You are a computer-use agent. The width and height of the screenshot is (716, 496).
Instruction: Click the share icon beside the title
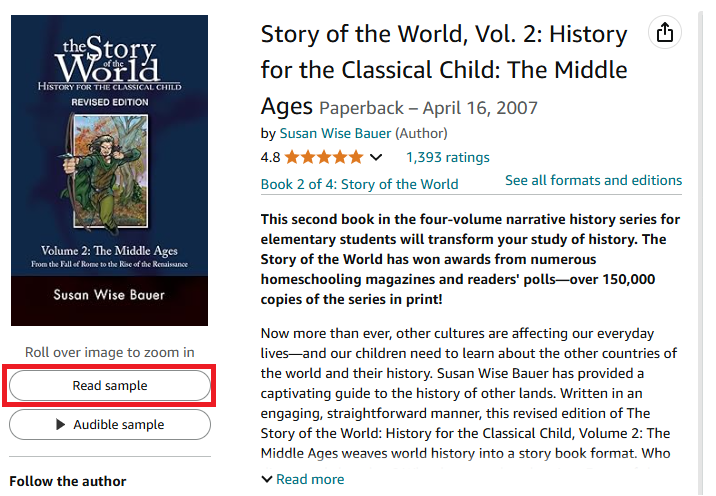pos(664,32)
